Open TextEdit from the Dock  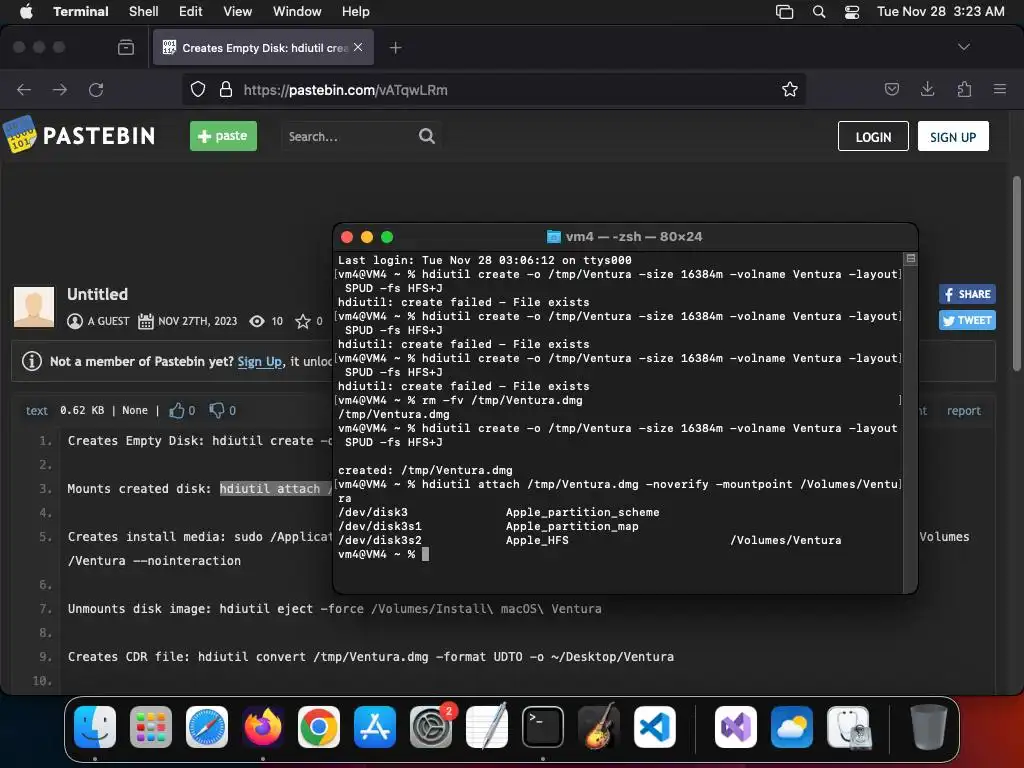[487, 726]
